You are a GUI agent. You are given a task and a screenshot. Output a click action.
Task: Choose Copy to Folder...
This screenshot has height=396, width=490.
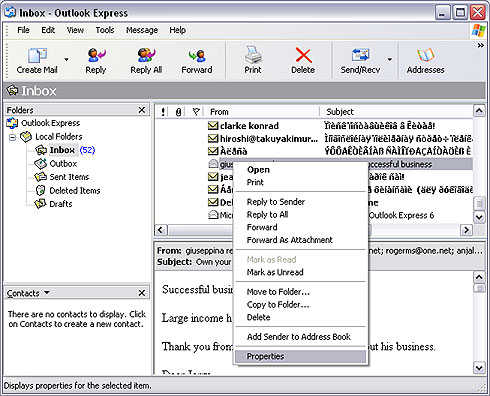pos(278,304)
